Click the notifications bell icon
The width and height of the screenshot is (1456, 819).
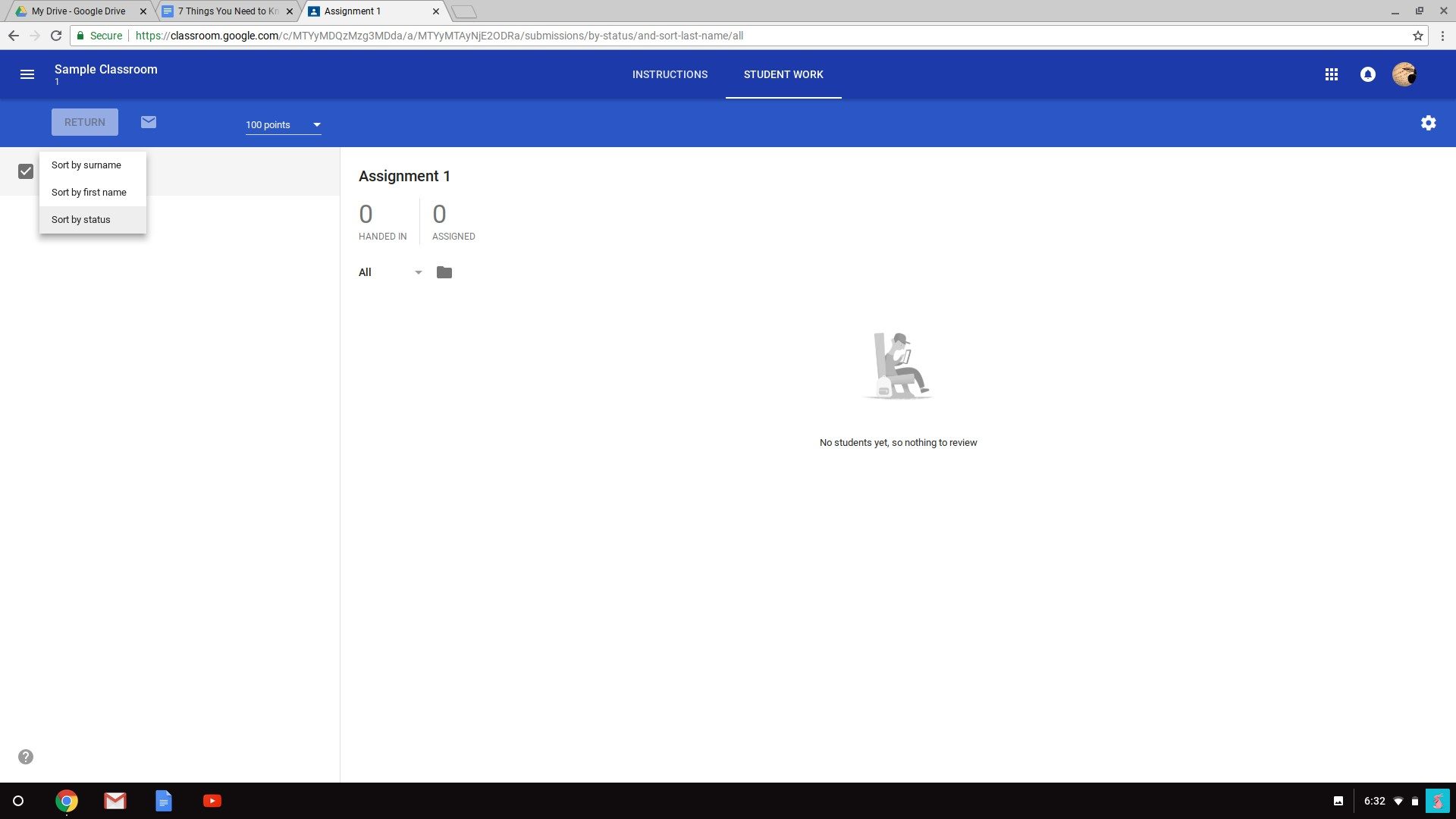1367,74
